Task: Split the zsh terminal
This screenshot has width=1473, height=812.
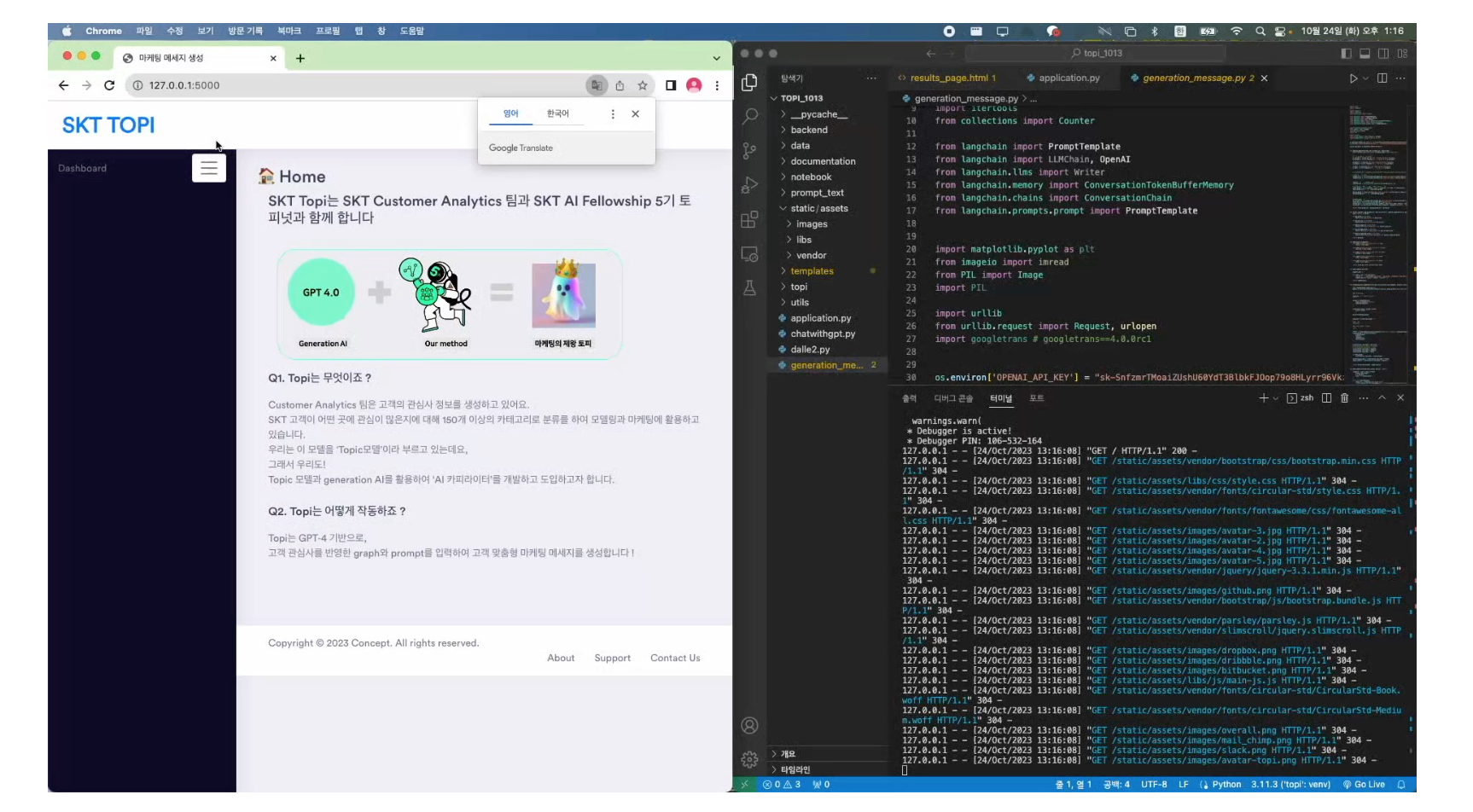Action: (1326, 398)
